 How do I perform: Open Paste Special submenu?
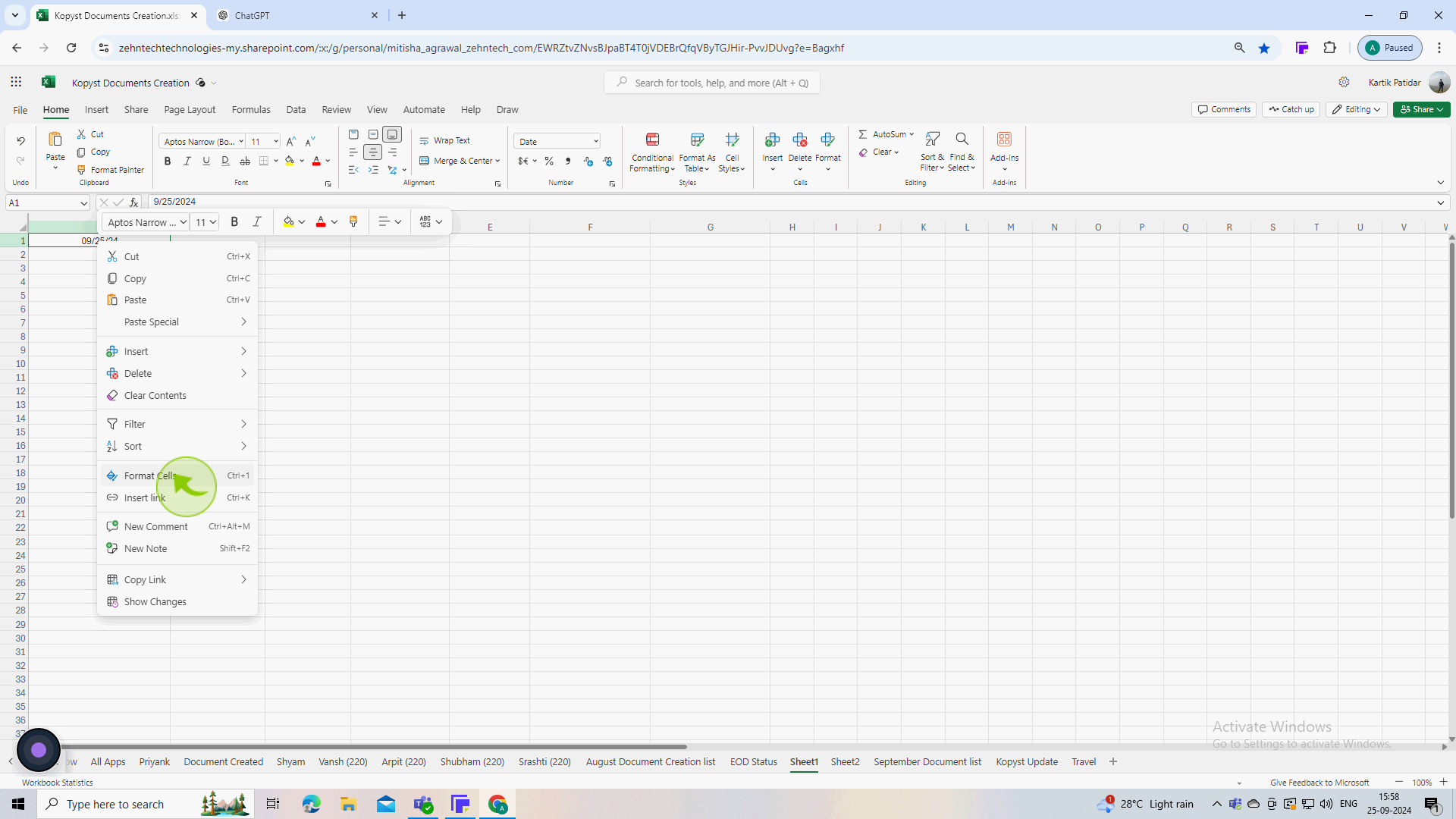177,322
